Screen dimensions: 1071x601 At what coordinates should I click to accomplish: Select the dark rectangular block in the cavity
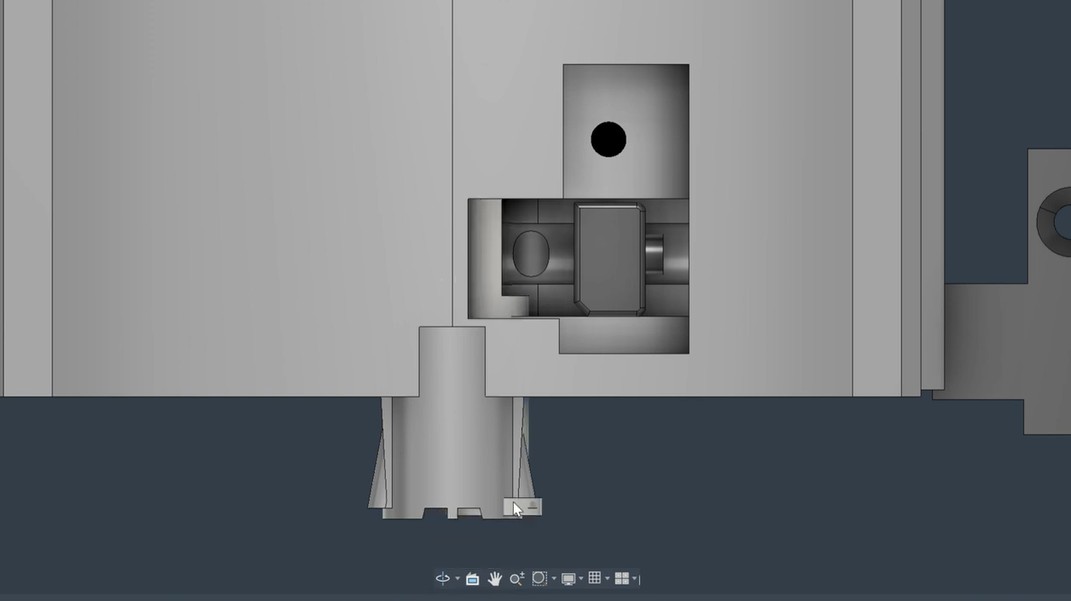pos(609,260)
